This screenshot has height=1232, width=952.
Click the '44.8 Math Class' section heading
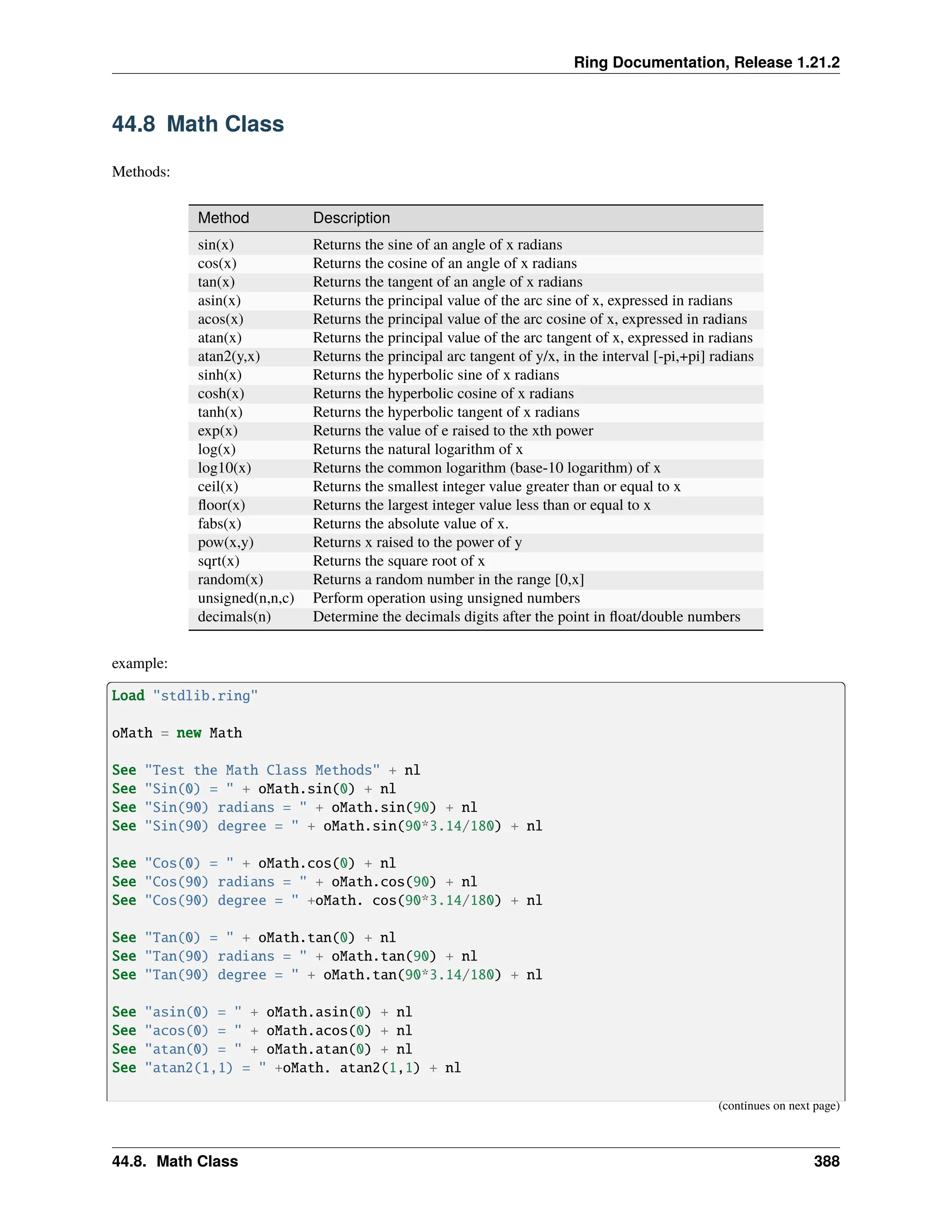pyautogui.click(x=198, y=124)
